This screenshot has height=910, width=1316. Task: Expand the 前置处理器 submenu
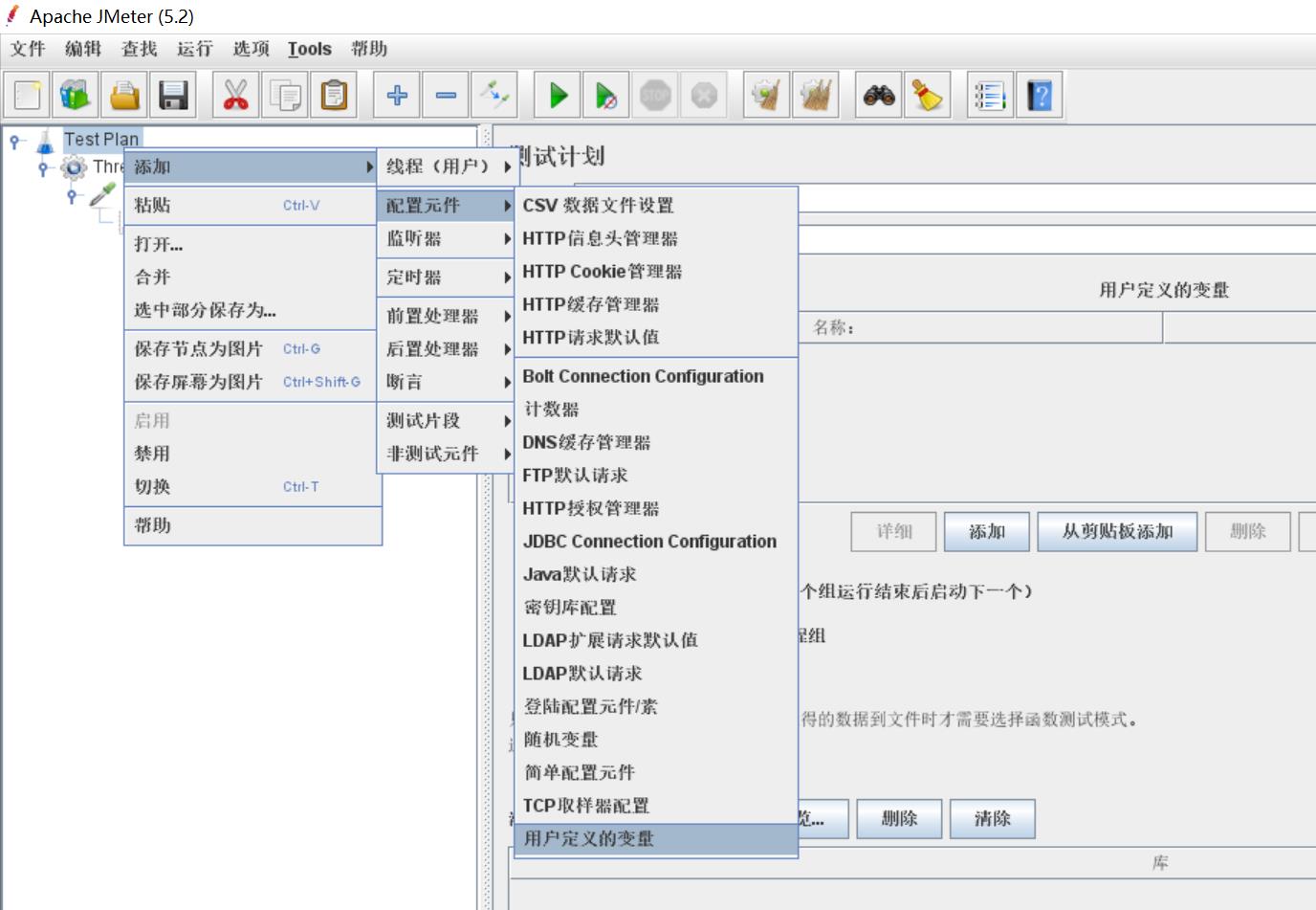tap(448, 316)
